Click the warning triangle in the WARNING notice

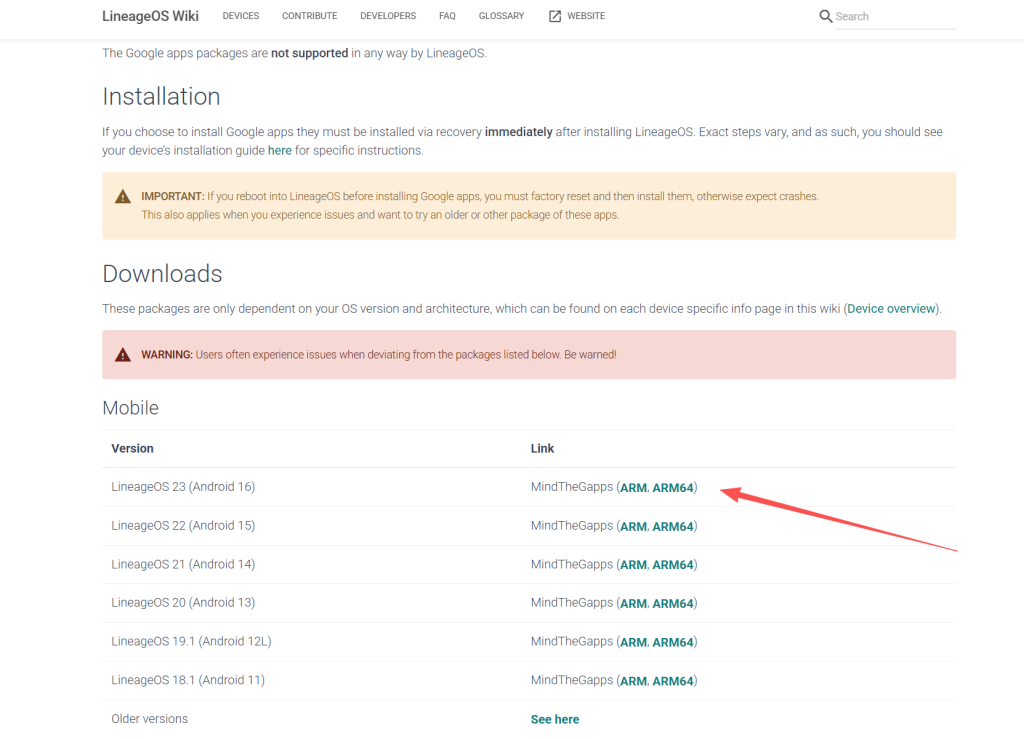pyautogui.click(x=123, y=354)
